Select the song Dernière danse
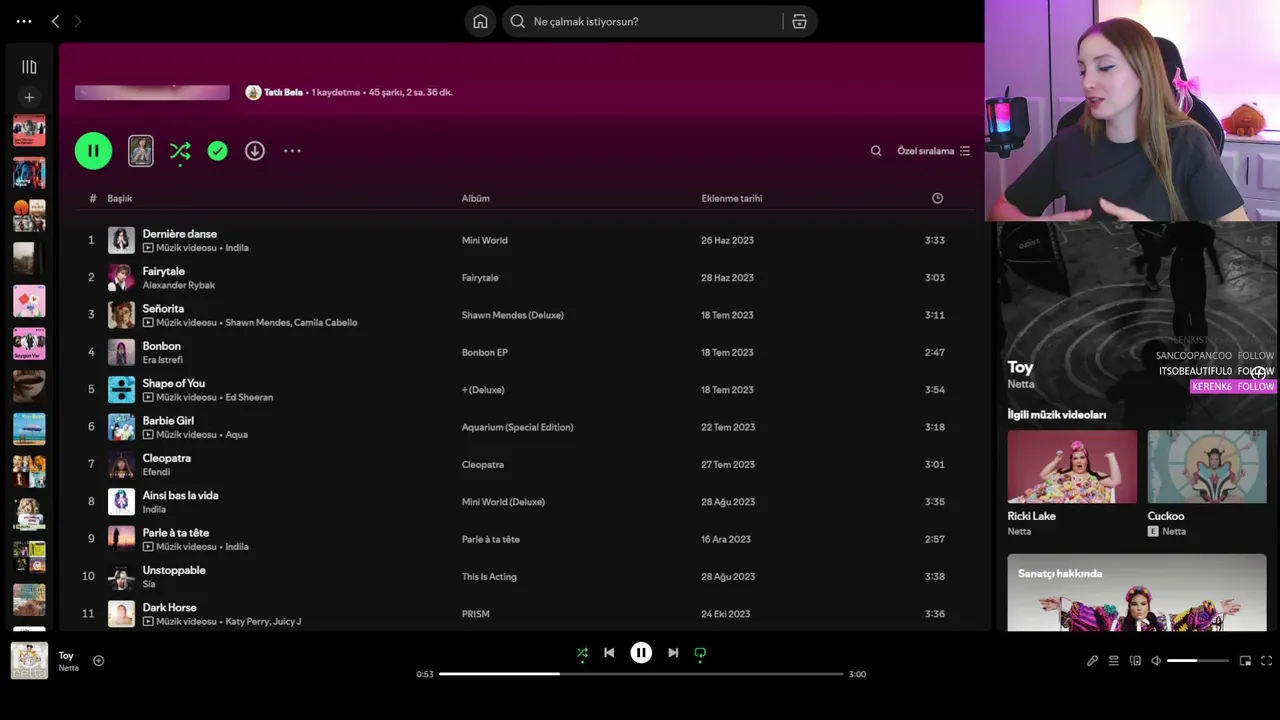Image resolution: width=1280 pixels, height=720 pixels. click(180, 234)
